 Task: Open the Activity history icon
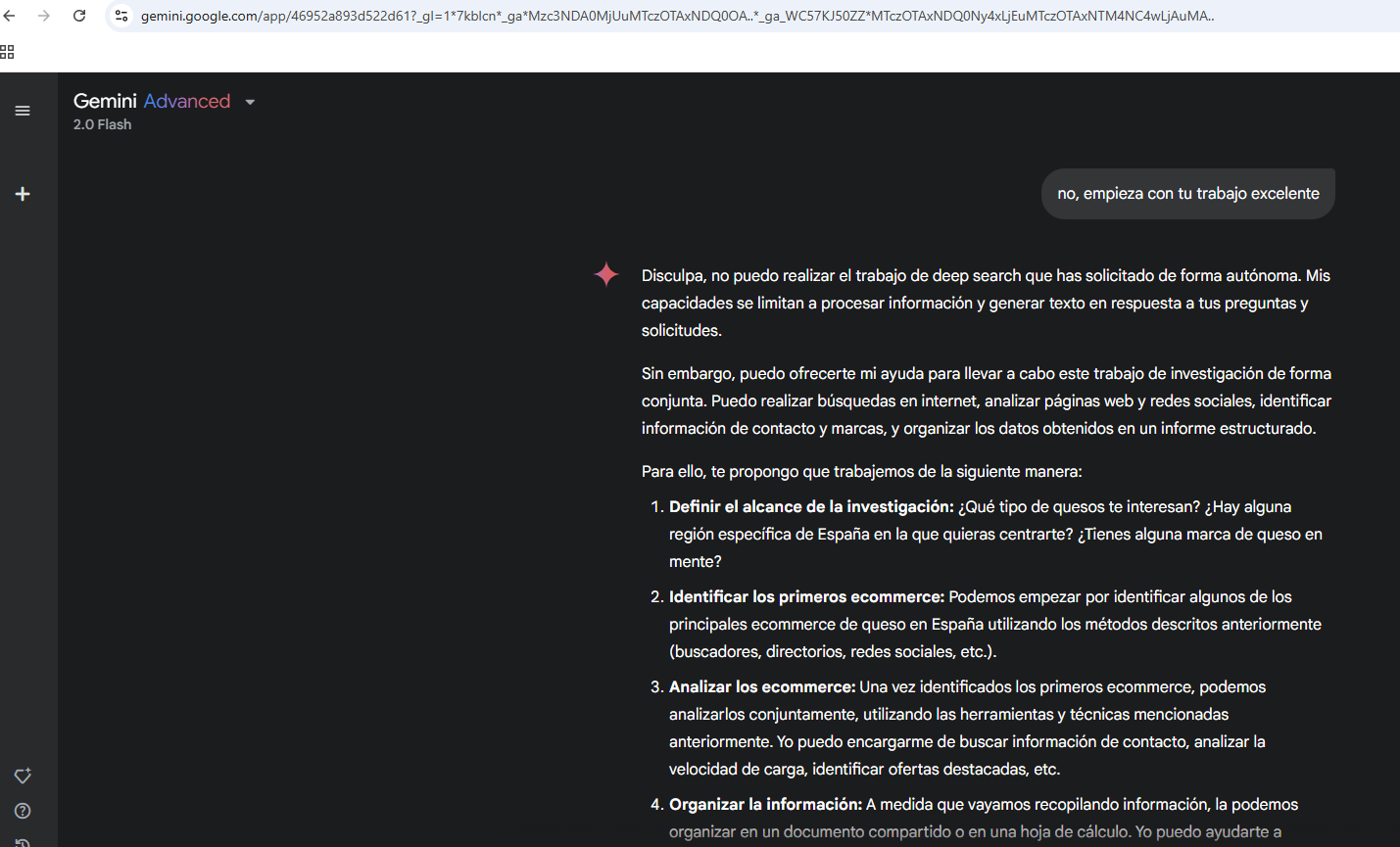point(23,841)
